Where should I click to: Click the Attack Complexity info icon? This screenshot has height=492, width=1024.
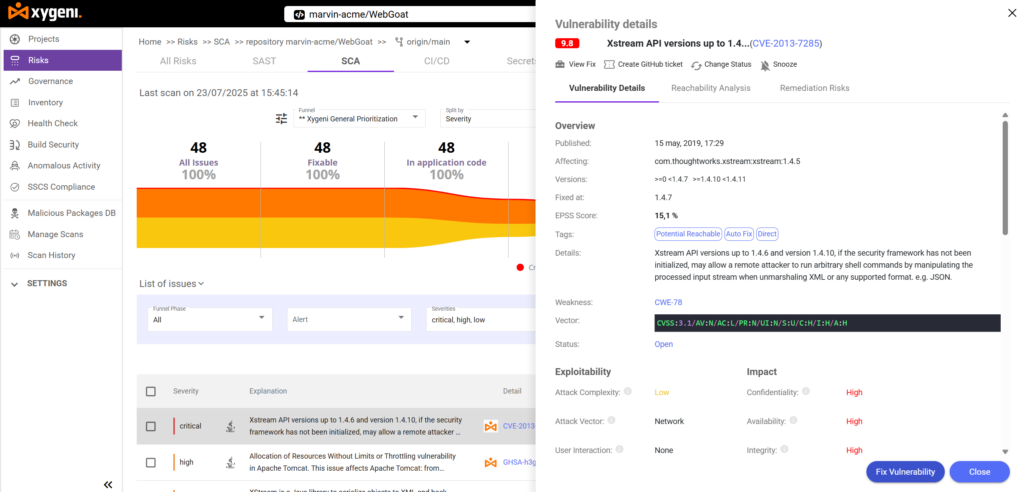628,391
